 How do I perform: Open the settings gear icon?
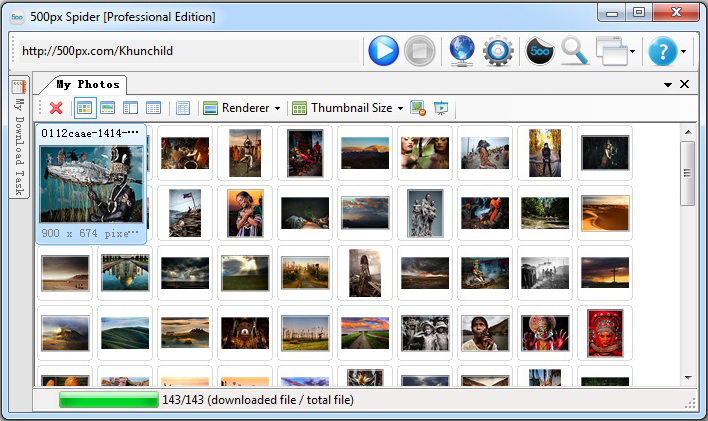498,51
